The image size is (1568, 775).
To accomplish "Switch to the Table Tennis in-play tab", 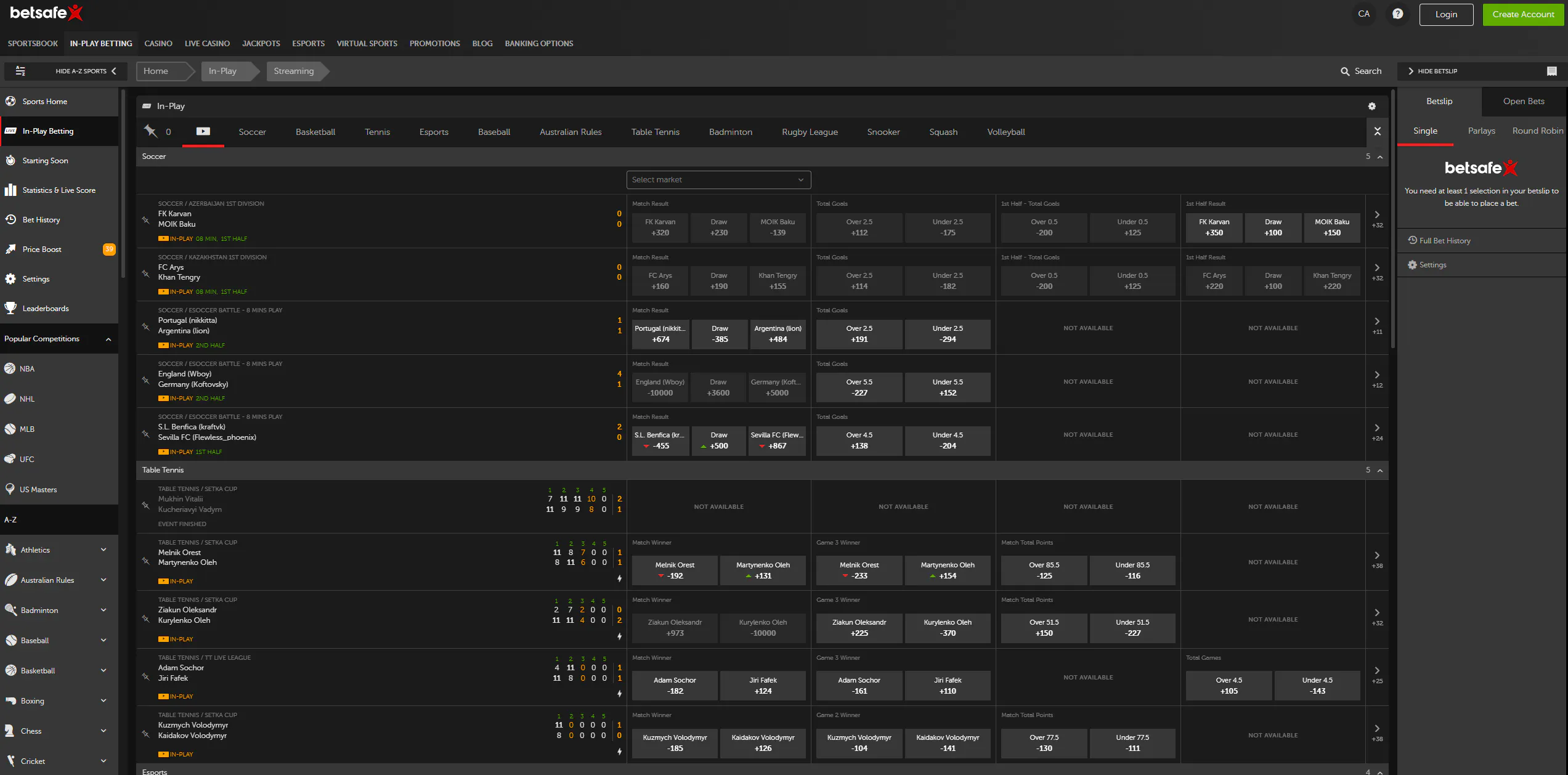I will [x=655, y=132].
